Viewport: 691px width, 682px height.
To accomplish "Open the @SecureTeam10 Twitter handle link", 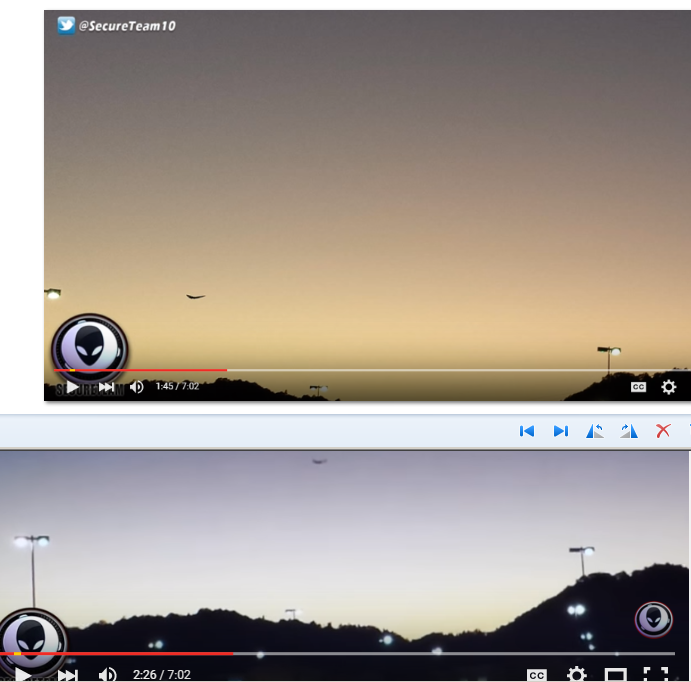I will pos(127,26).
